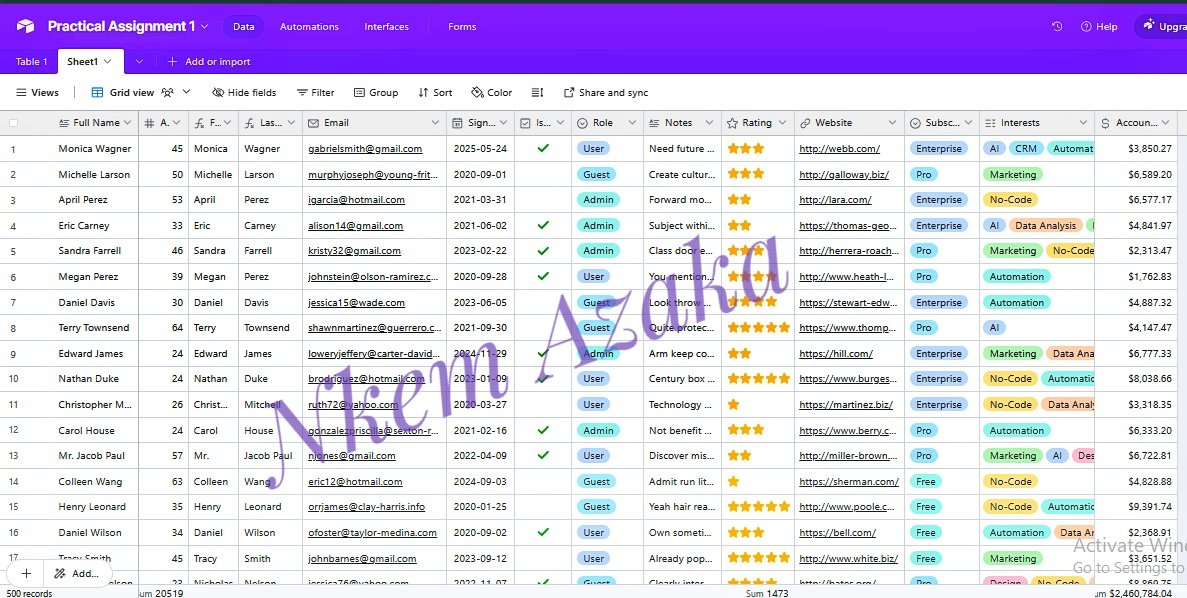
Task: Click the Website field link icon in the header
Action: (x=805, y=123)
